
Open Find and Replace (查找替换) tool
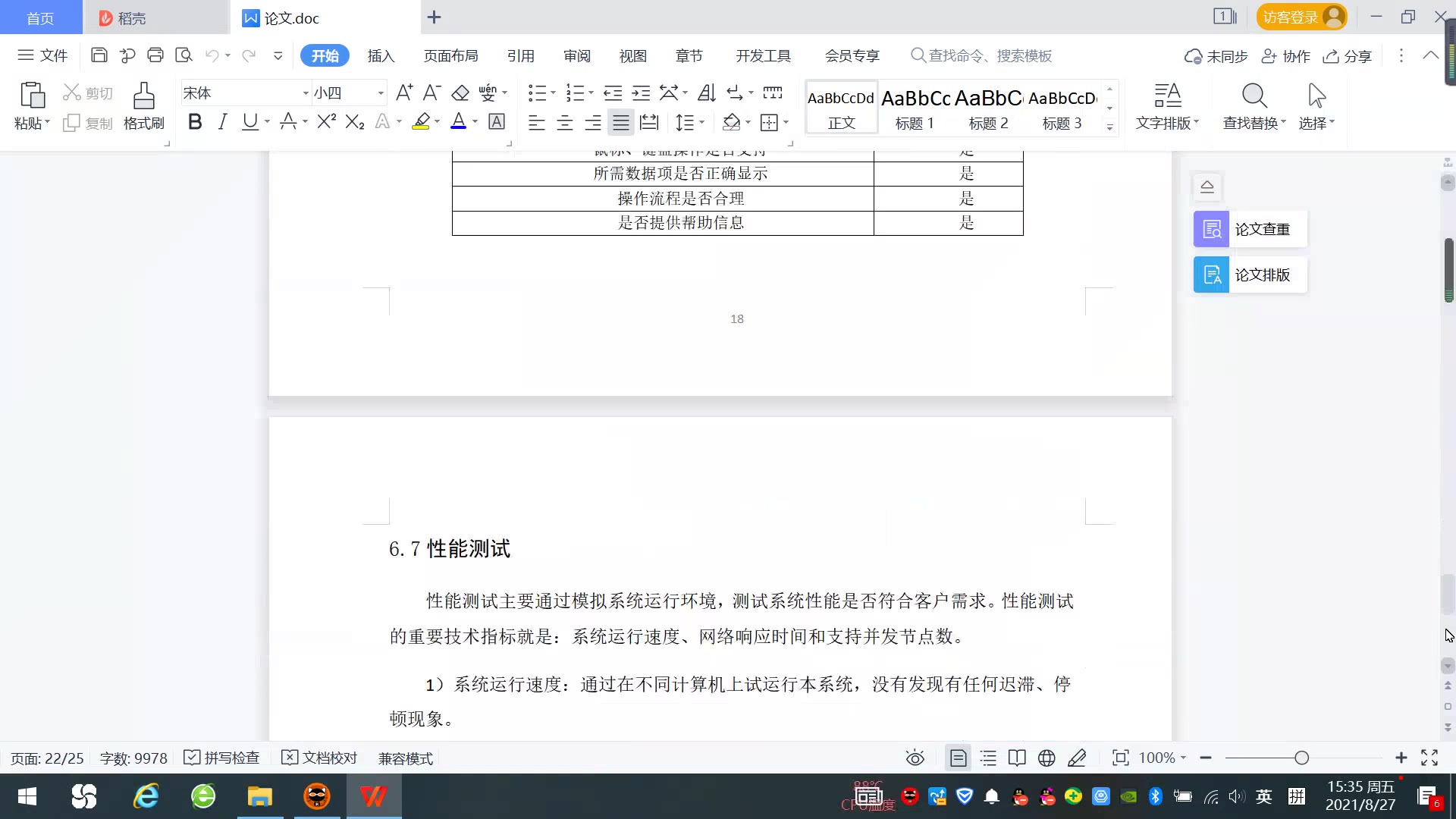1254,105
